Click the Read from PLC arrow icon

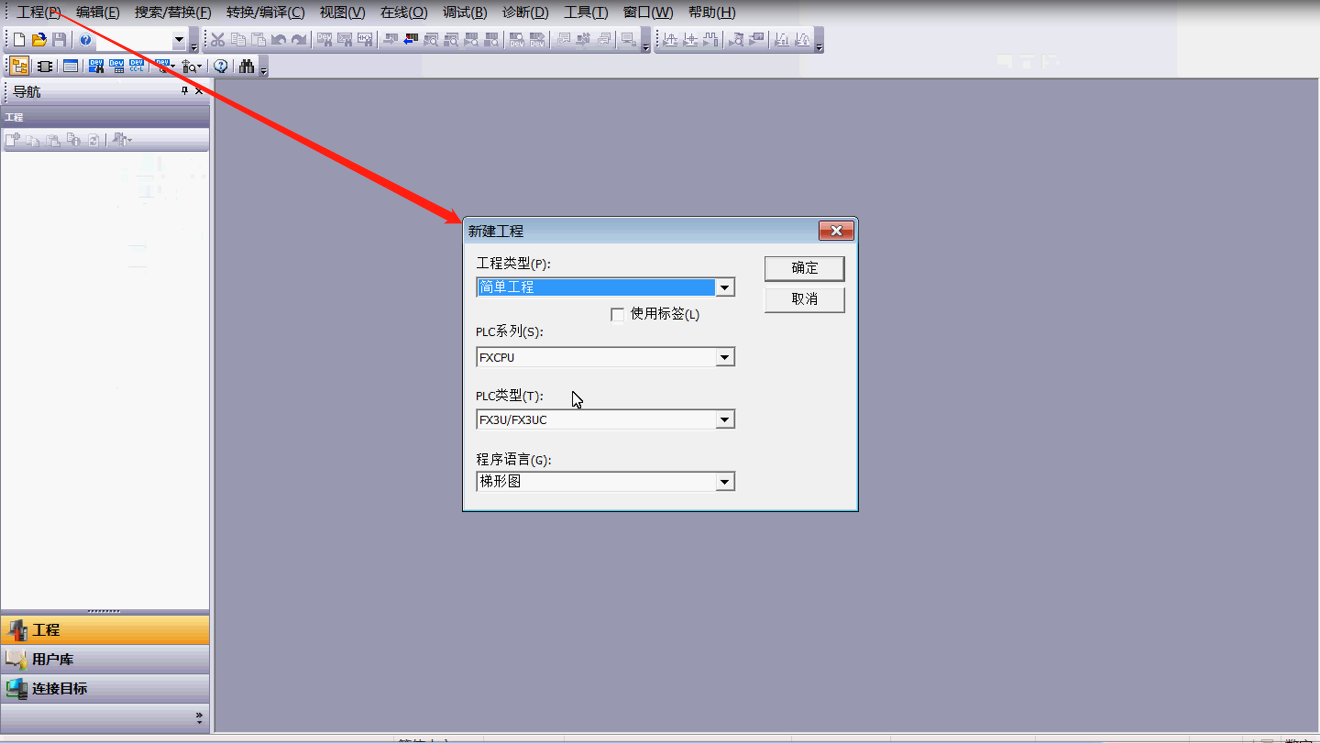point(410,40)
